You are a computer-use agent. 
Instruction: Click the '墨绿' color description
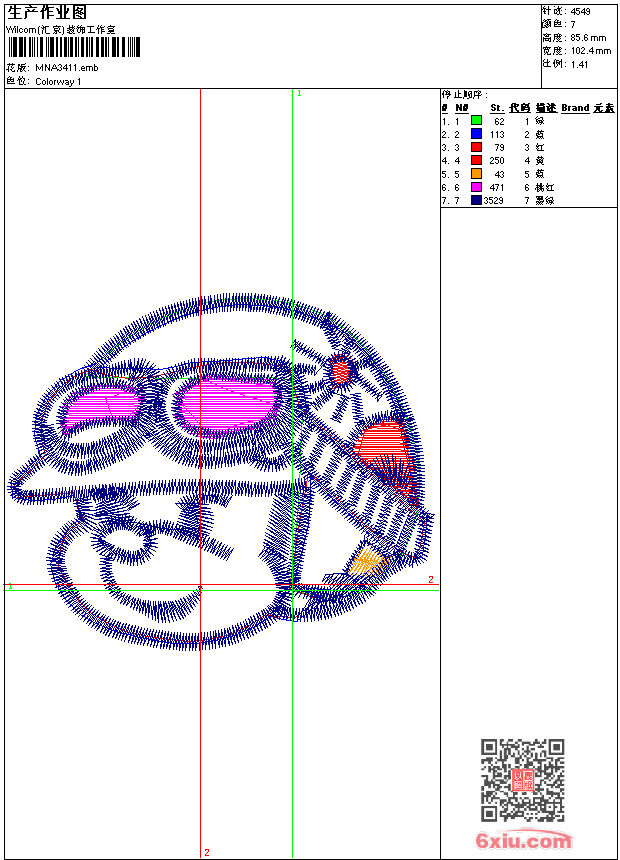pyautogui.click(x=544, y=201)
